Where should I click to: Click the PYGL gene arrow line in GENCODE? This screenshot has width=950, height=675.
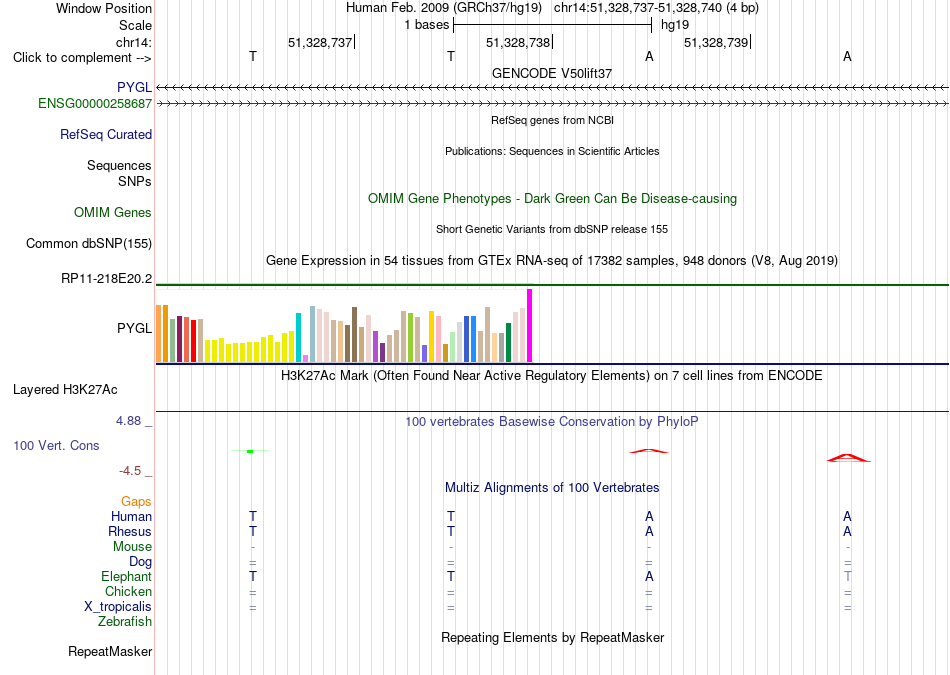(552, 88)
